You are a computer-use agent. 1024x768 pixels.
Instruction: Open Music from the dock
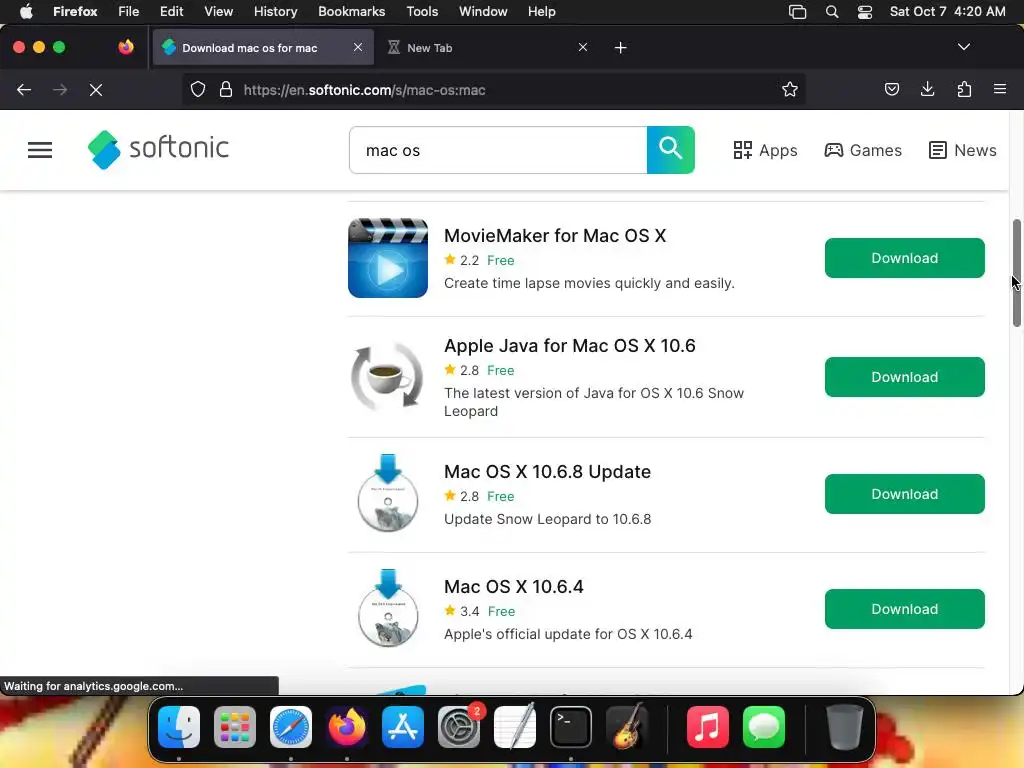[x=708, y=727]
